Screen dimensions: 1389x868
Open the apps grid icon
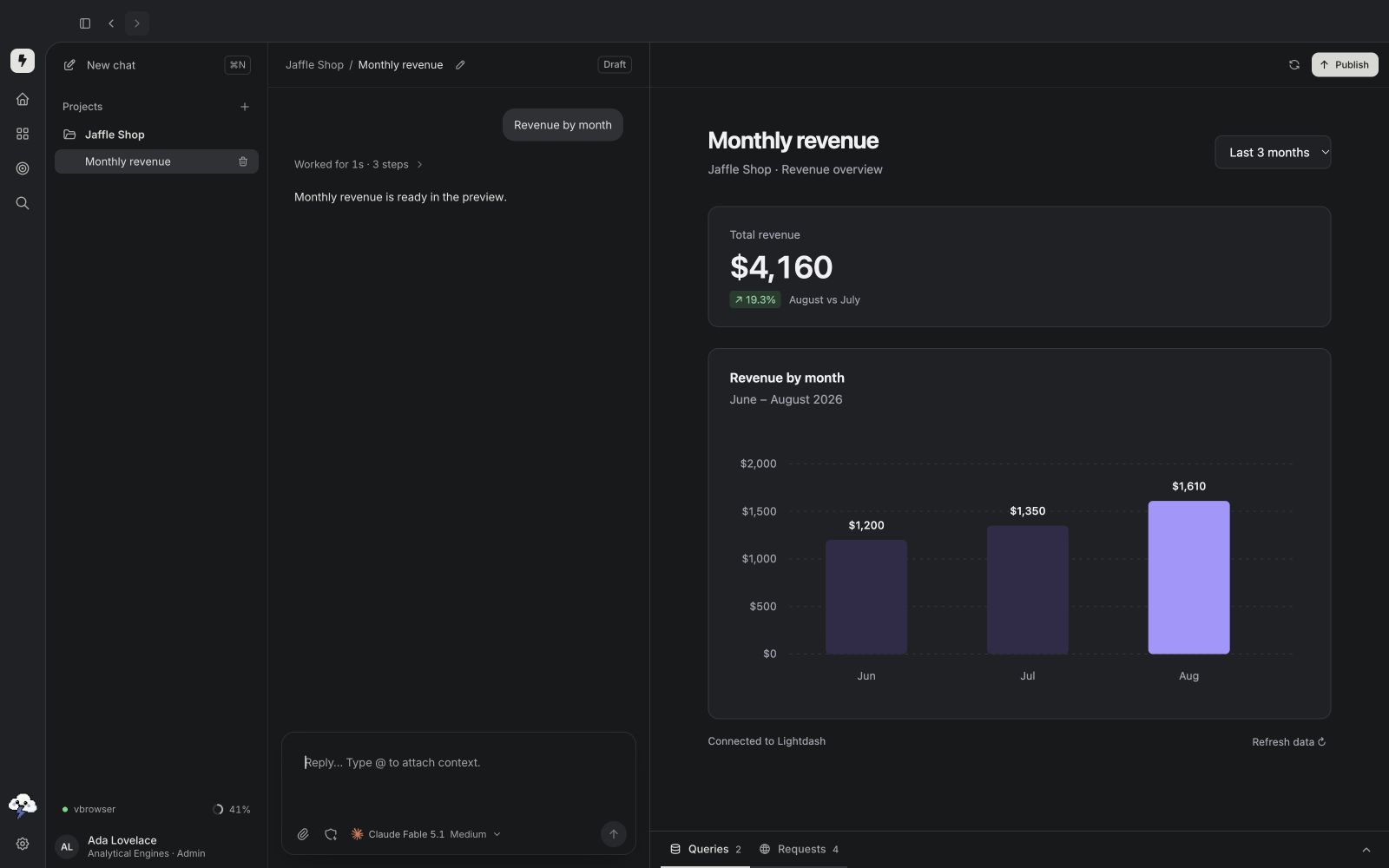23,134
